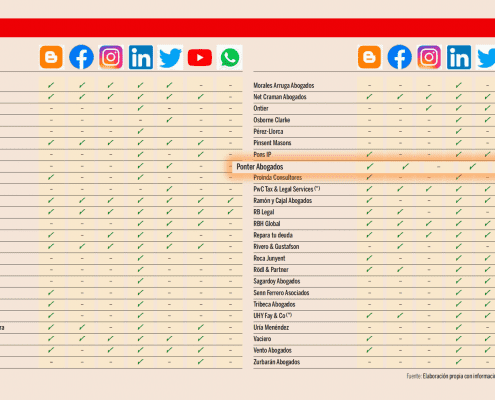The width and height of the screenshot is (495, 400).
Task: Click the Pinsent Masons firm name
Action: 272,143
